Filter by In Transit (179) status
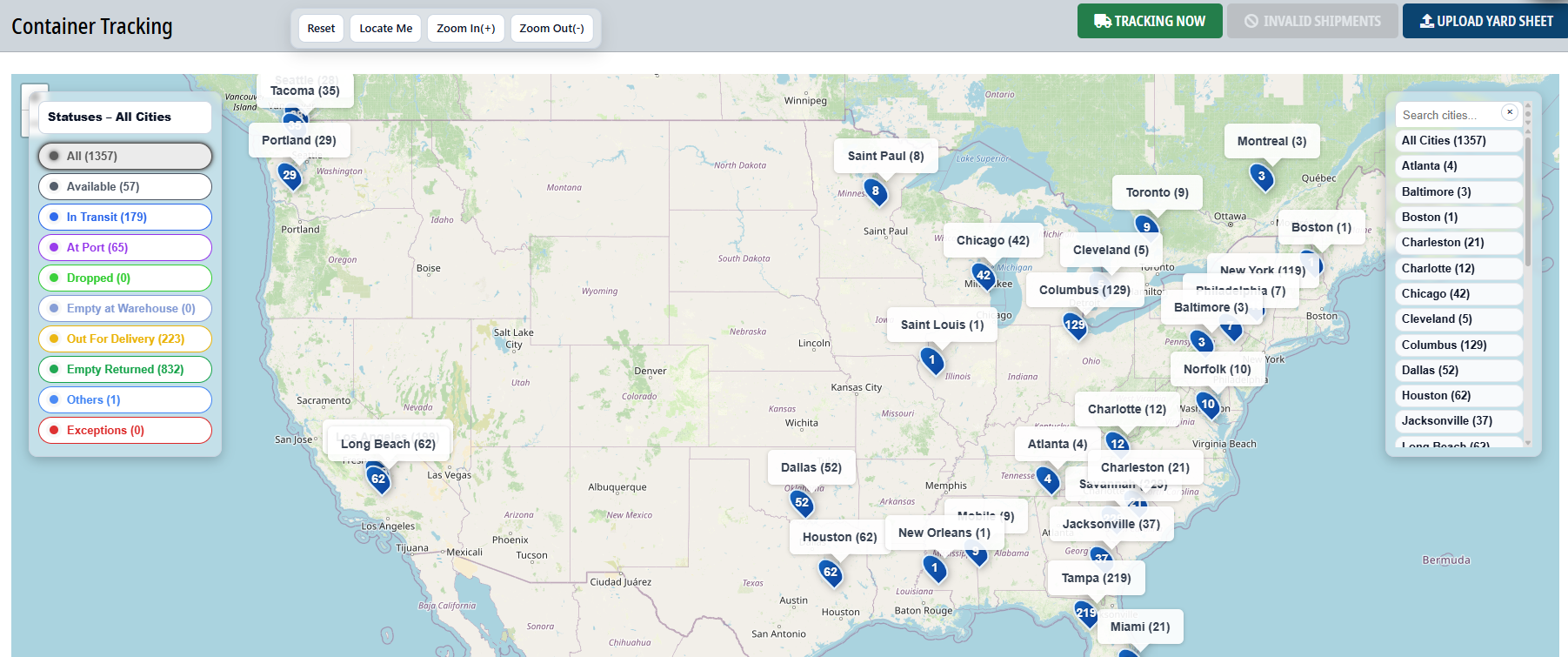The image size is (1568, 657). (125, 217)
